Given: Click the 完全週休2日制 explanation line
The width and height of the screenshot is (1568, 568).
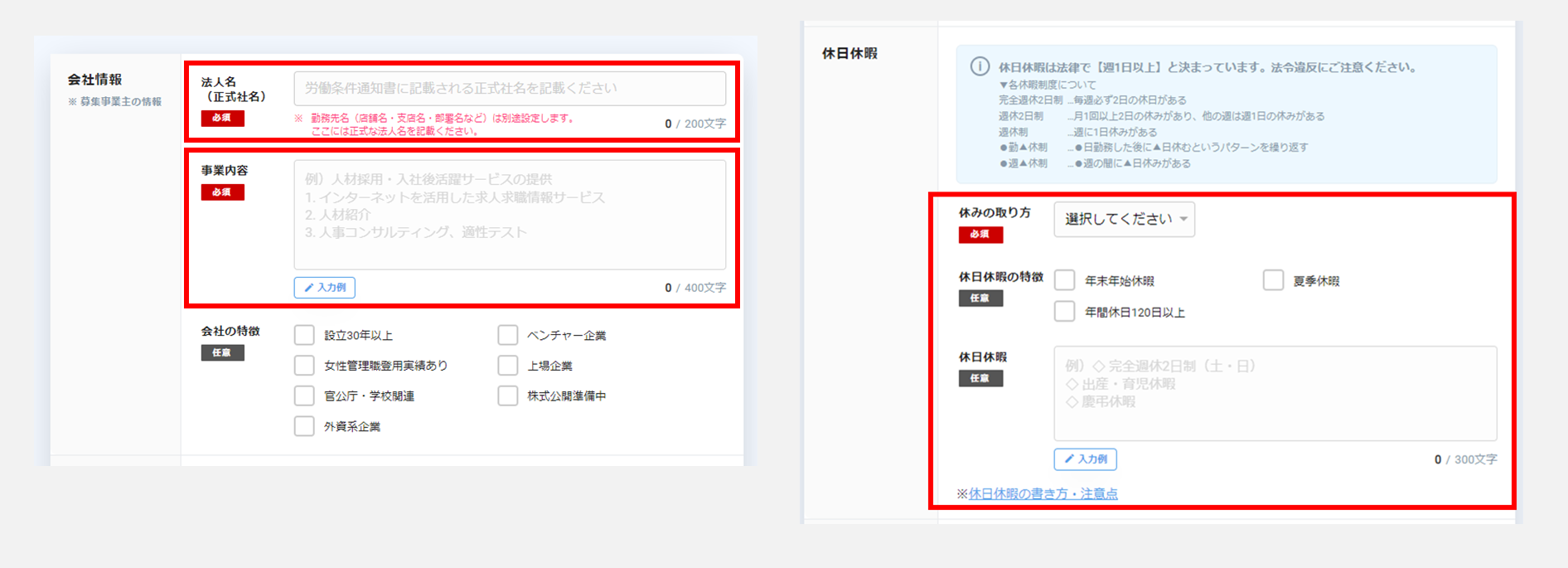Looking at the screenshot, I should point(1091,100).
